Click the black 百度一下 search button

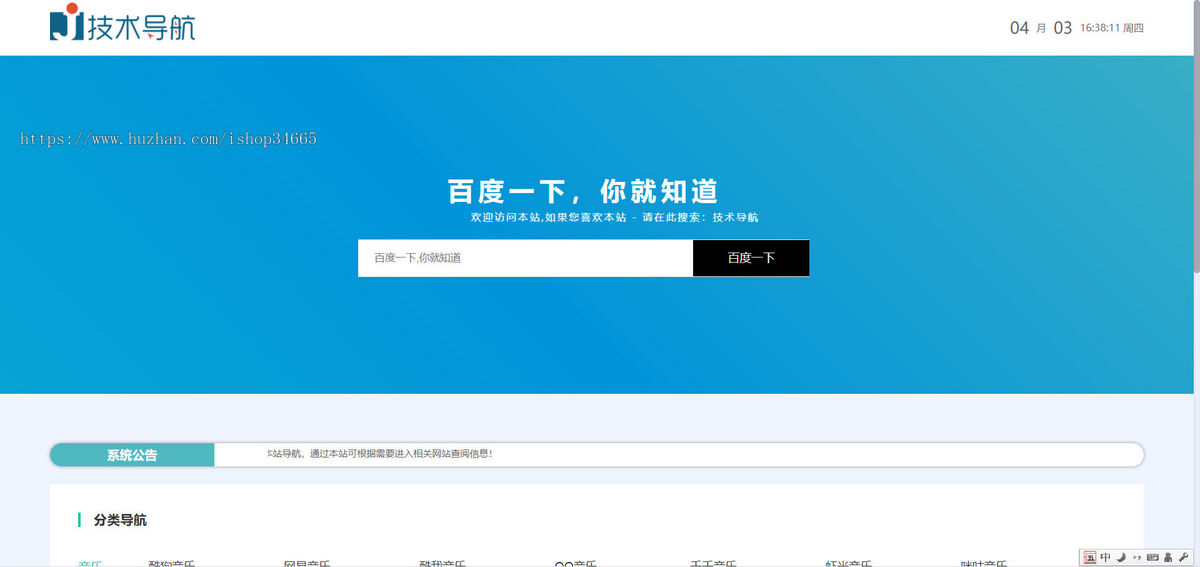751,258
